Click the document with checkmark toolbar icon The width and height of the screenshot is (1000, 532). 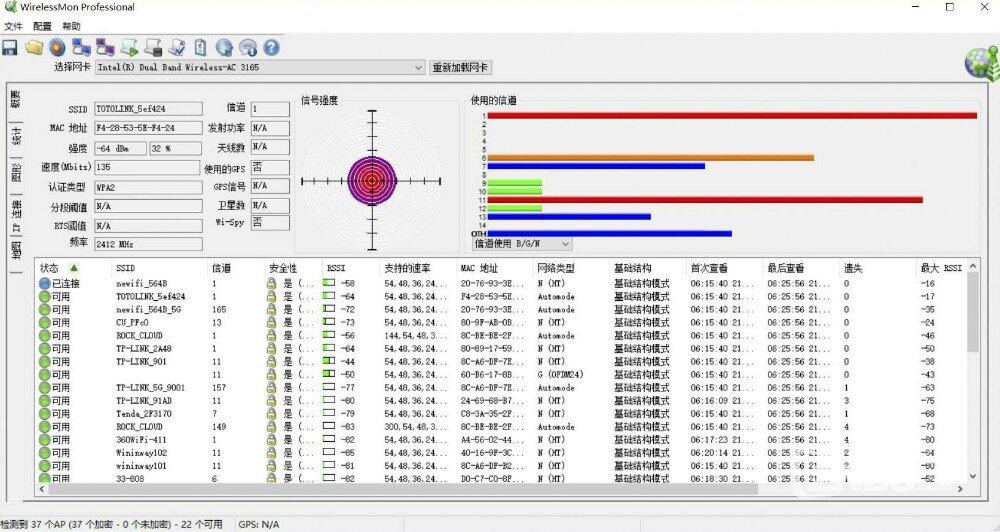(x=177, y=47)
